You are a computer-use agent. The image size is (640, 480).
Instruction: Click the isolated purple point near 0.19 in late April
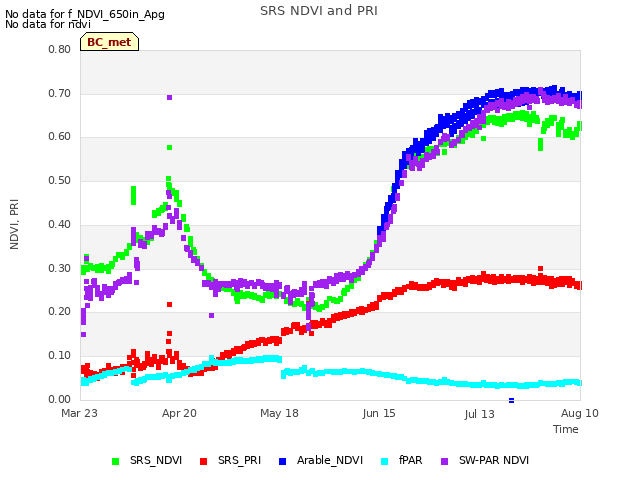(211, 316)
